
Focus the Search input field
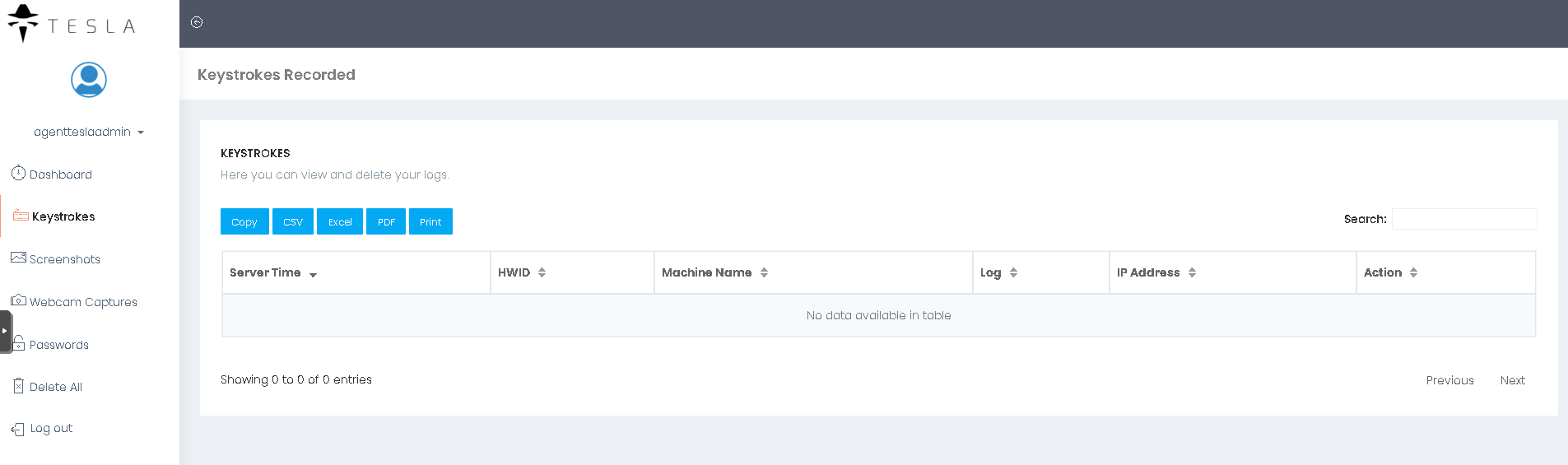tap(1463, 219)
